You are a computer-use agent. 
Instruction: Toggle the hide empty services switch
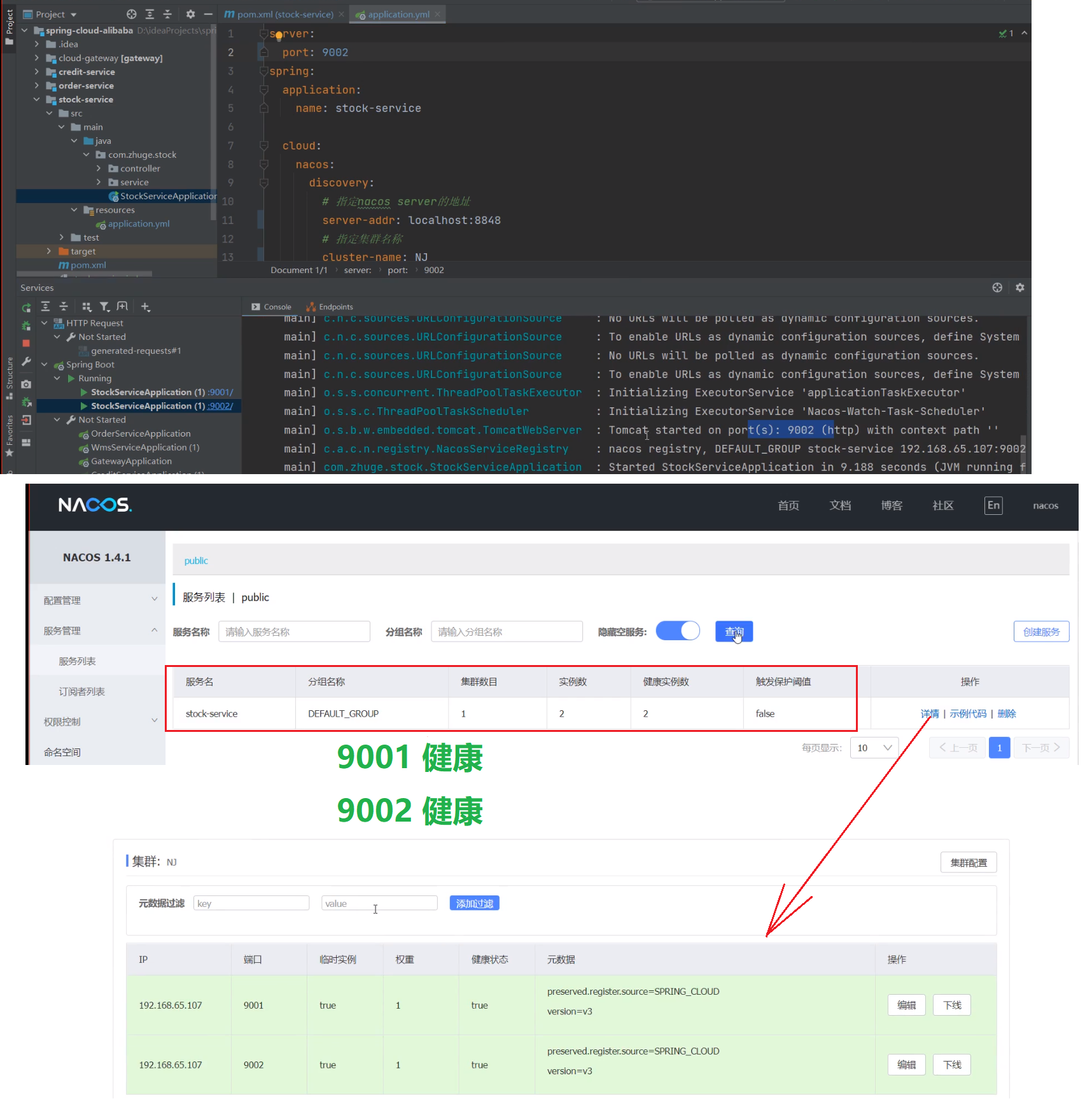point(678,631)
